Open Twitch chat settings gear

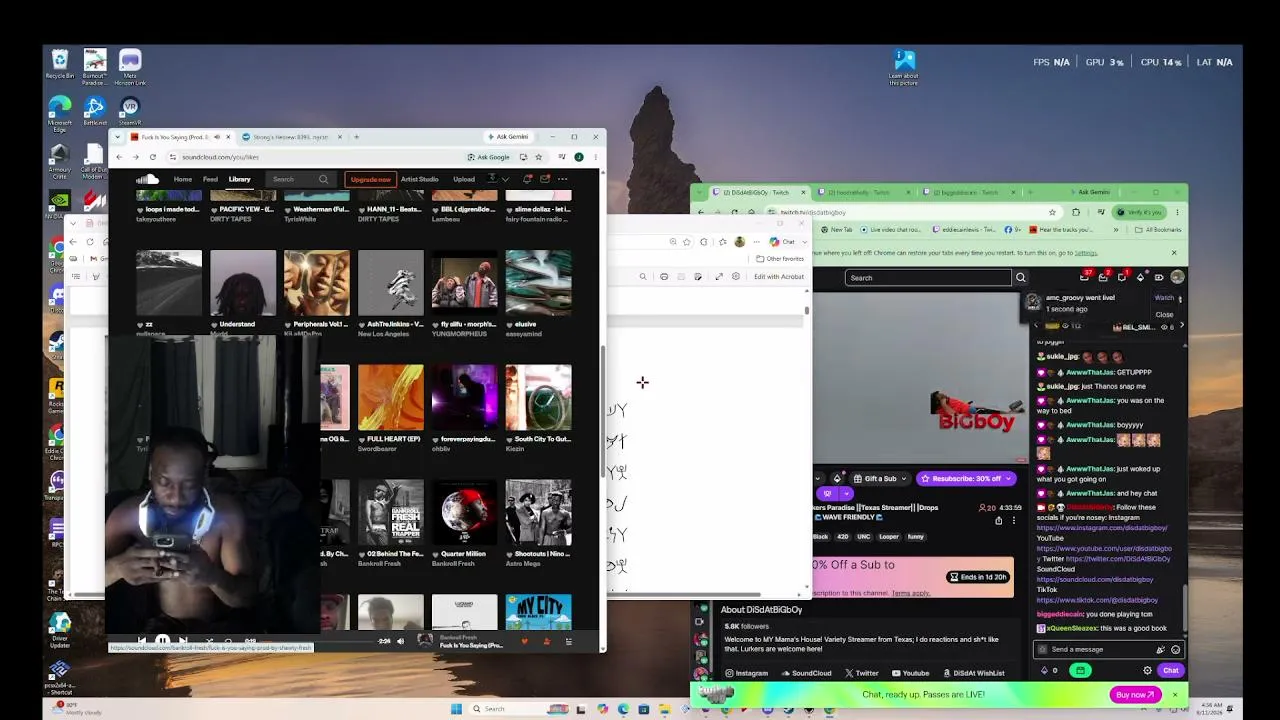click(x=1147, y=670)
